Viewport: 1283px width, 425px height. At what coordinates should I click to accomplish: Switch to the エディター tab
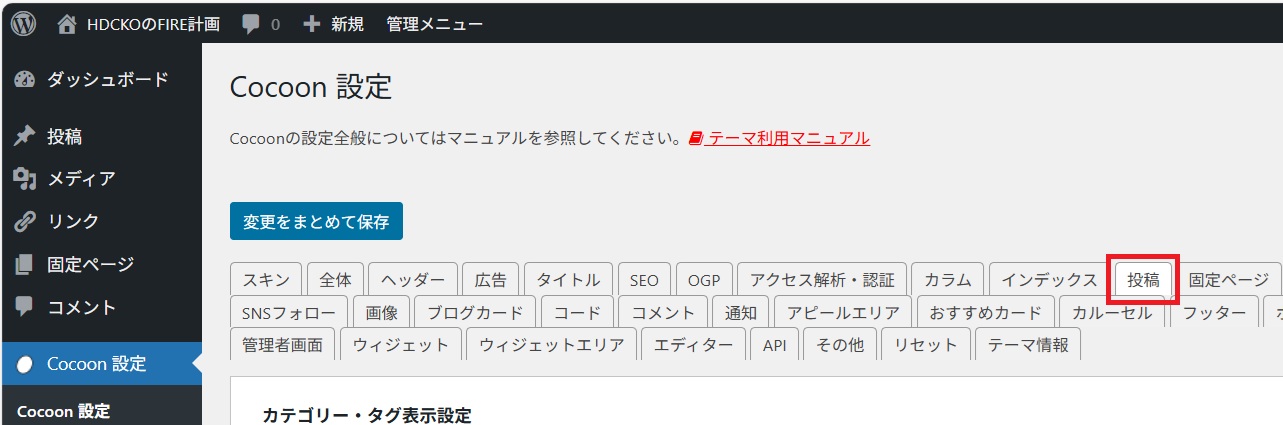[693, 345]
